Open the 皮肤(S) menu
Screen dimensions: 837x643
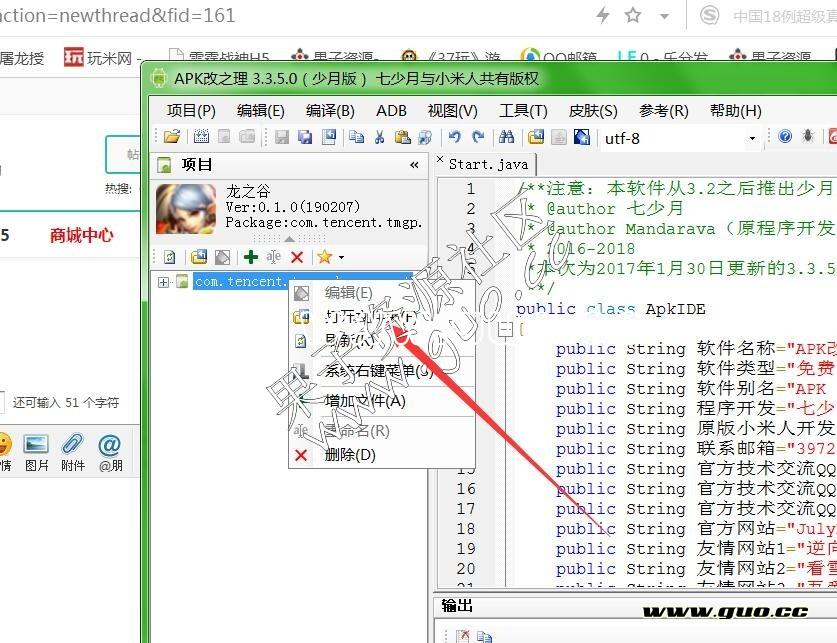[x=593, y=110]
